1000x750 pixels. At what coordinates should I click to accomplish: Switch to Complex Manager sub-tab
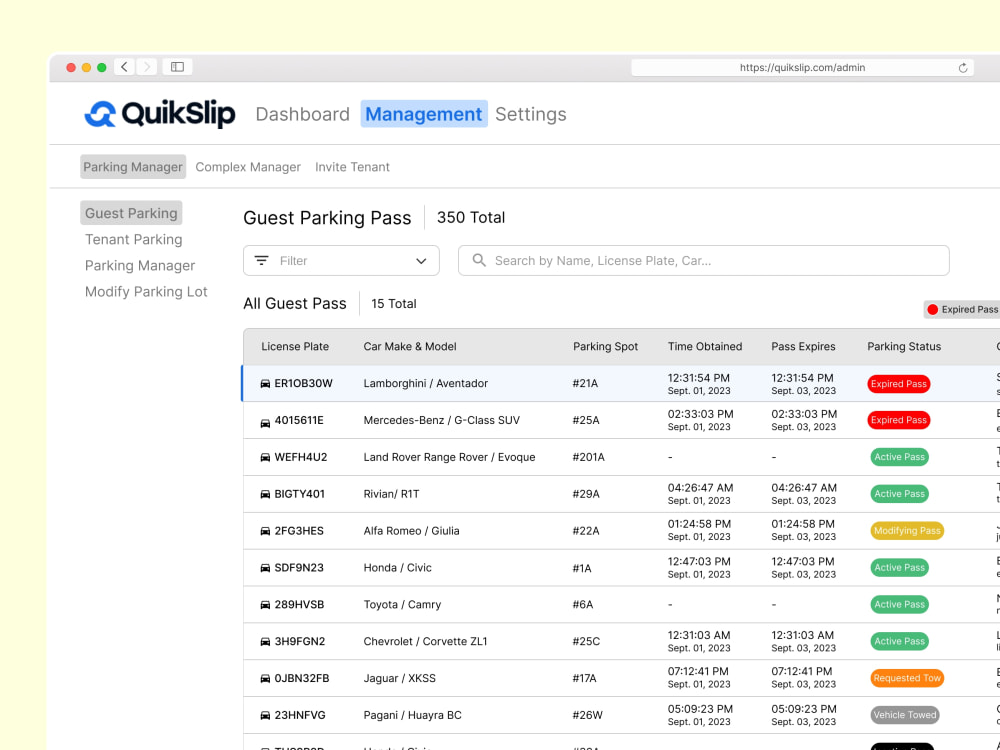pos(248,167)
